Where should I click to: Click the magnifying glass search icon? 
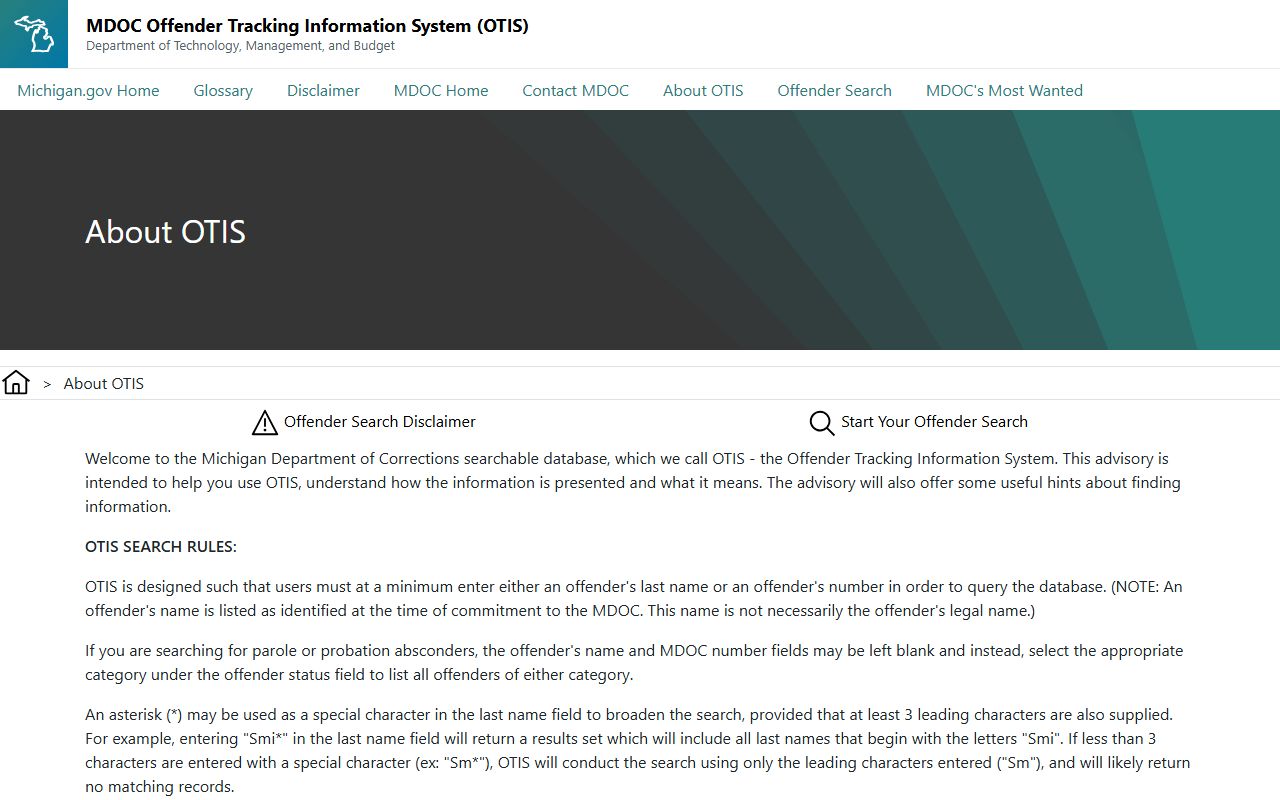pyautogui.click(x=822, y=422)
